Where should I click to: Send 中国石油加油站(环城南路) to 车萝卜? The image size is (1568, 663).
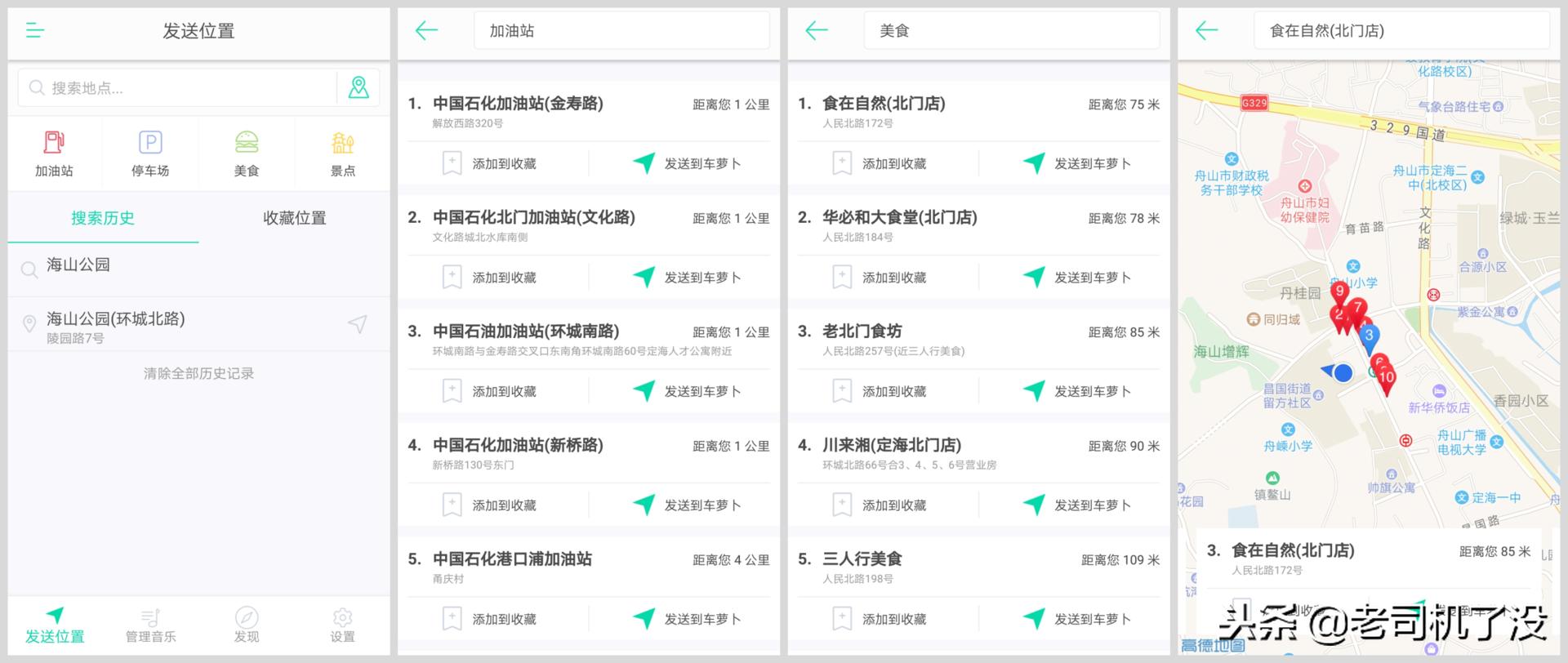tap(687, 391)
